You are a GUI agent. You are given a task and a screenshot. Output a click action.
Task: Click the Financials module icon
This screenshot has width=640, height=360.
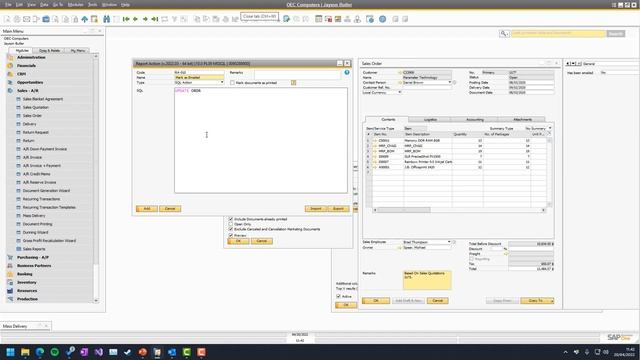point(10,66)
